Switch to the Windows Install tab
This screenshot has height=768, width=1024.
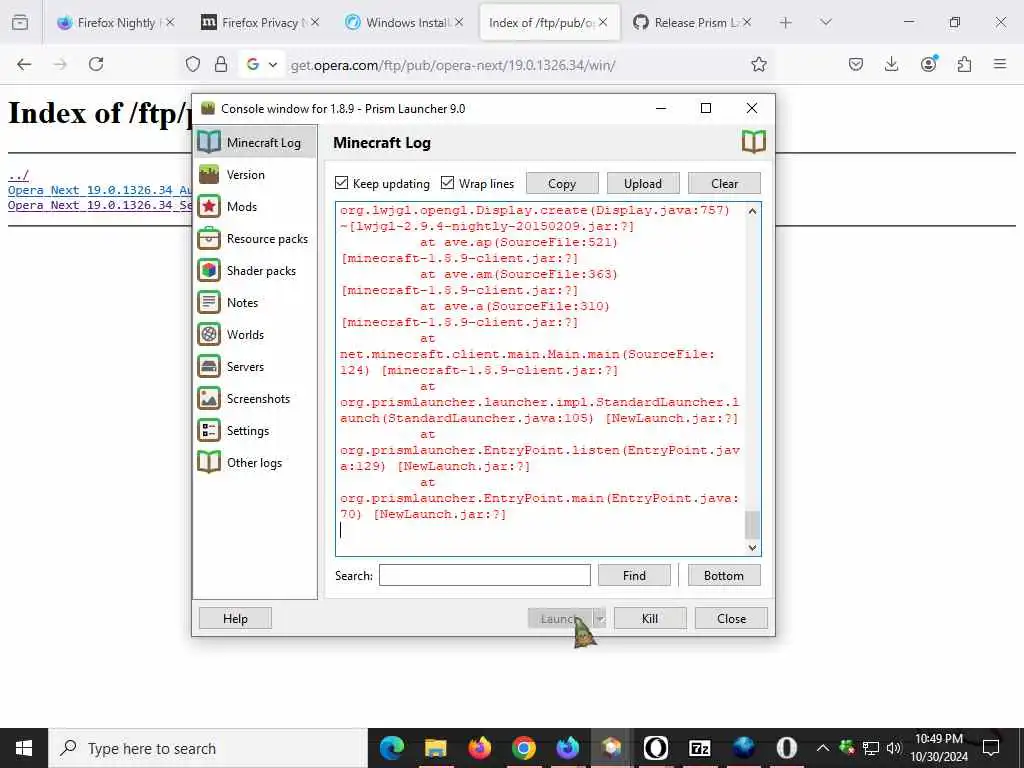click(404, 22)
